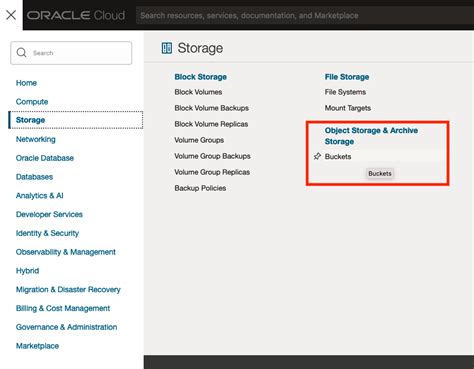Open Volume Group Replicas
Screen dimensions: 474x369
point(212,172)
